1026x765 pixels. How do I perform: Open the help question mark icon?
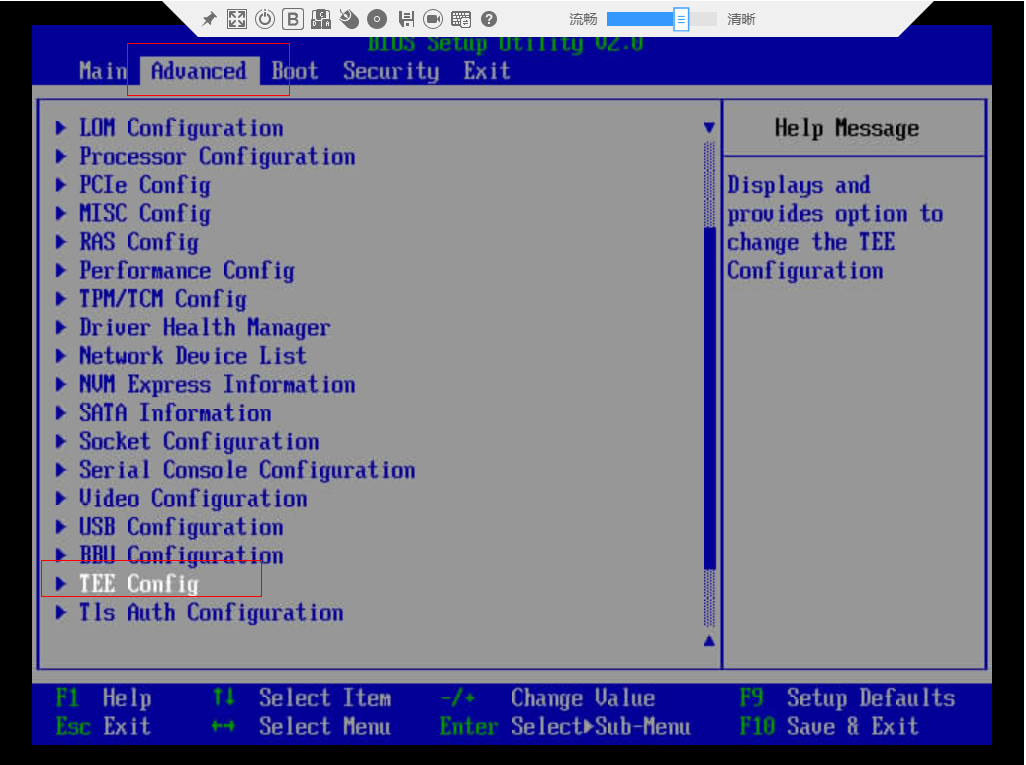[489, 19]
